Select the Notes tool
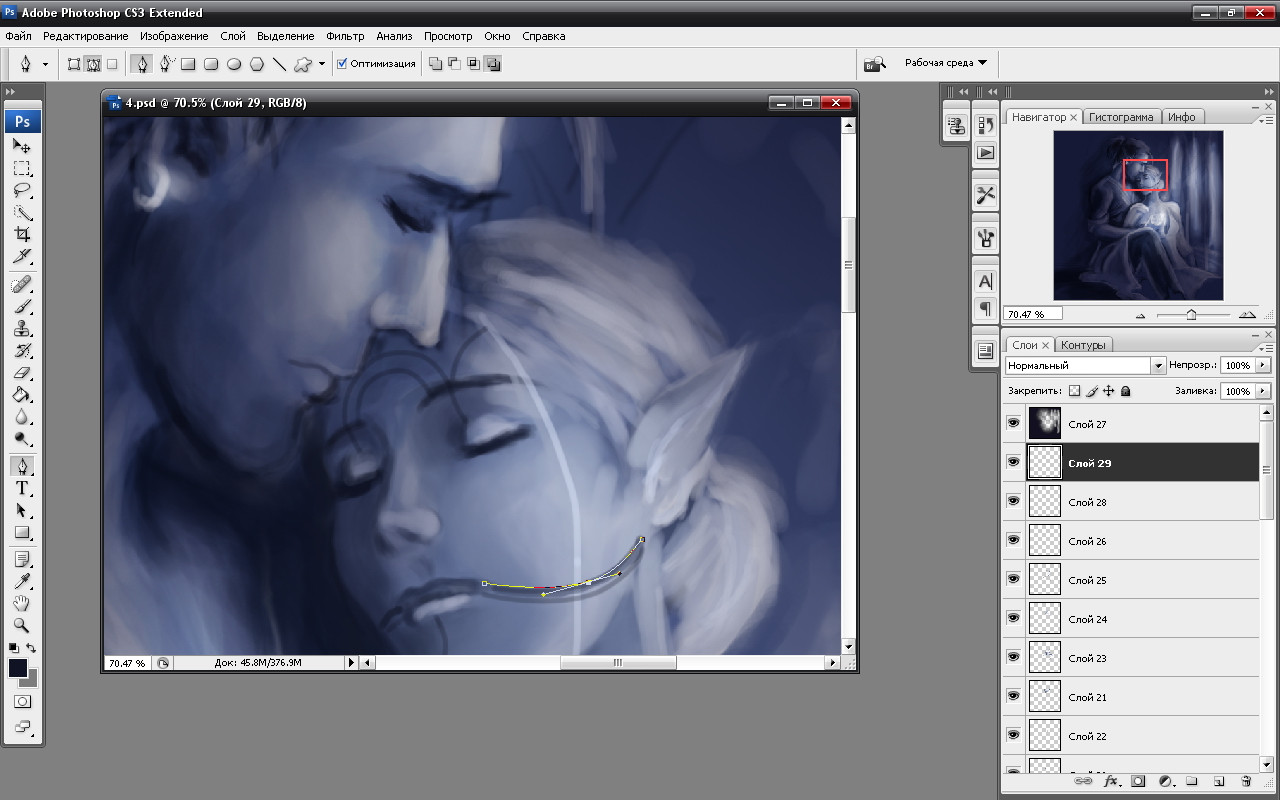This screenshot has height=800, width=1280. click(22, 559)
